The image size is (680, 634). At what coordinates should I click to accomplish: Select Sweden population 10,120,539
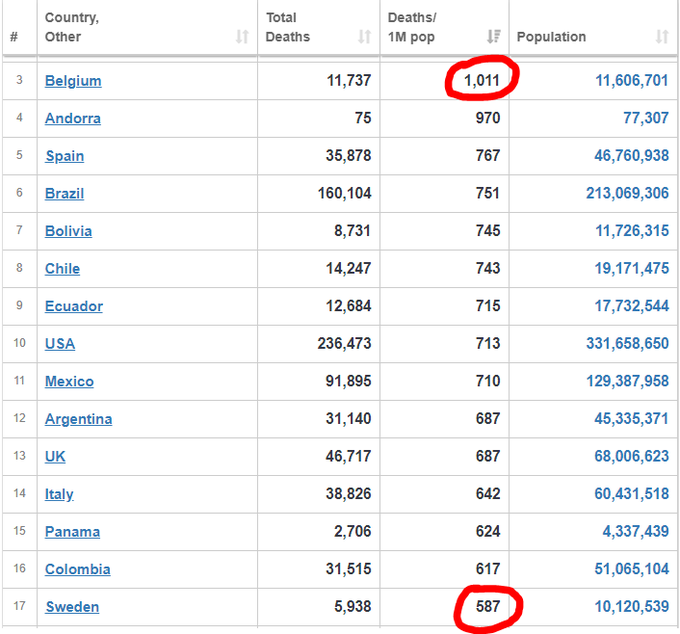[631, 607]
